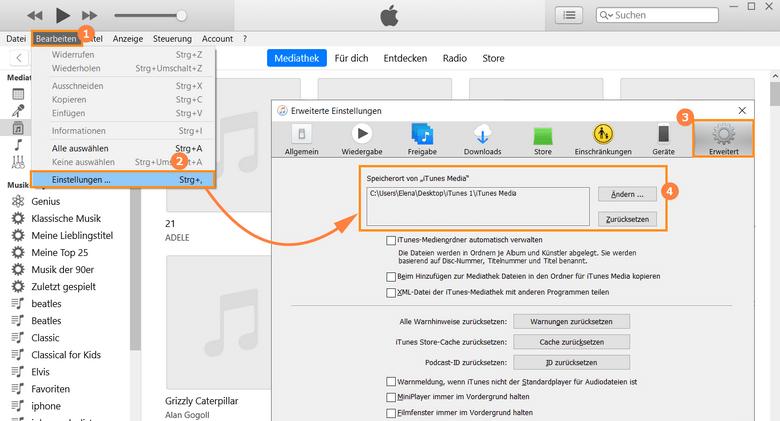Select the single music note sidebar icon
780x421 pixels.
point(18,145)
